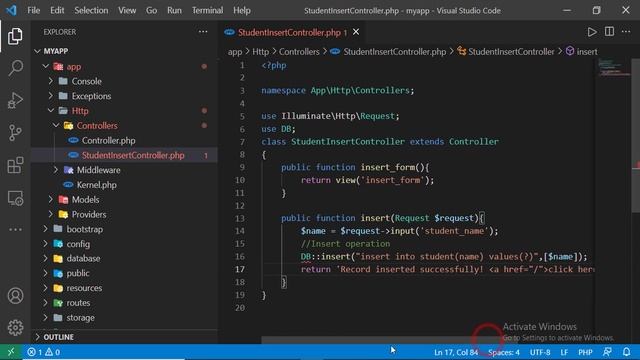Change indentation via Spaces: 4
Image resolution: width=640 pixels, height=360 pixels.
[504, 352]
